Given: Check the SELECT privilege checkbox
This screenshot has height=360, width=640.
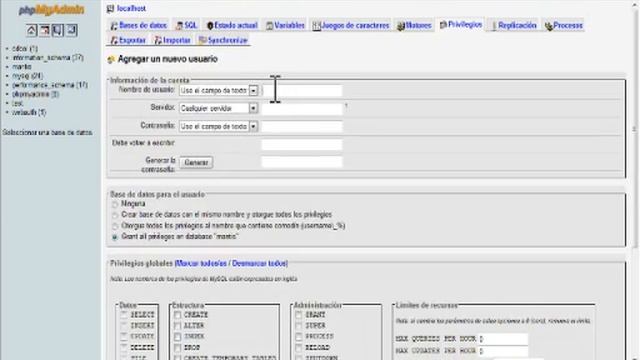Looking at the screenshot, I should [x=124, y=315].
